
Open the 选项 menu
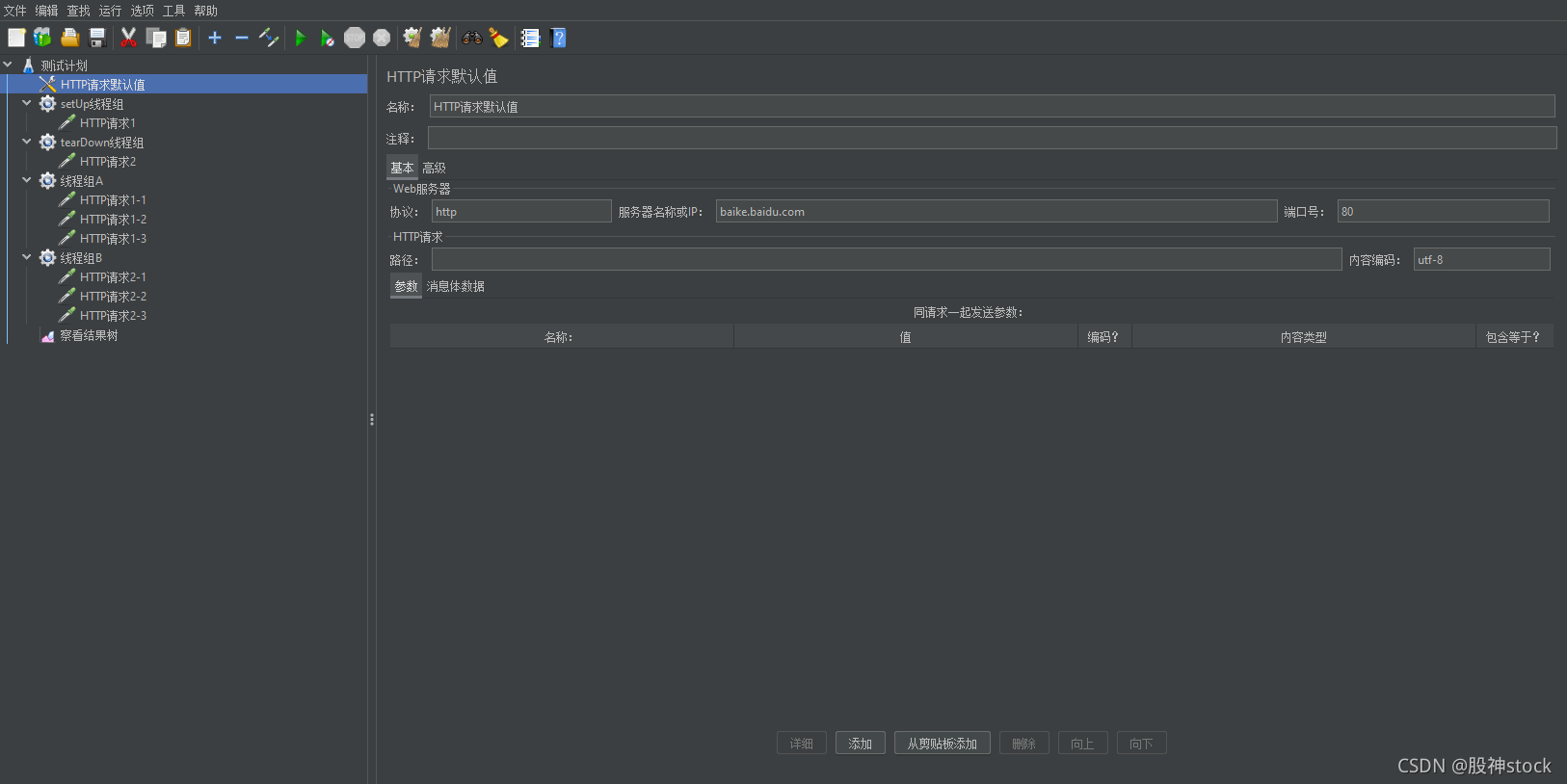pyautogui.click(x=143, y=11)
